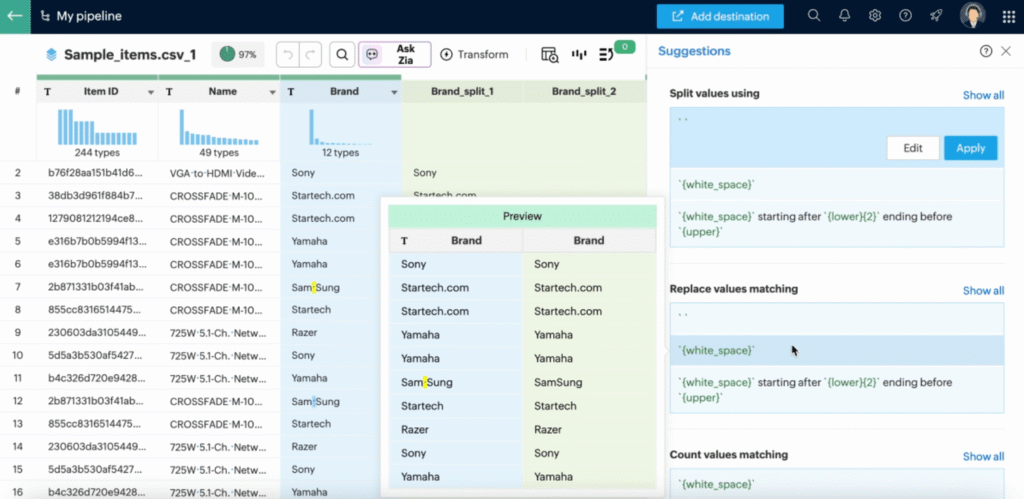1024x499 pixels.
Task: Select the Brand_split_2 column header
Action: tap(584, 91)
